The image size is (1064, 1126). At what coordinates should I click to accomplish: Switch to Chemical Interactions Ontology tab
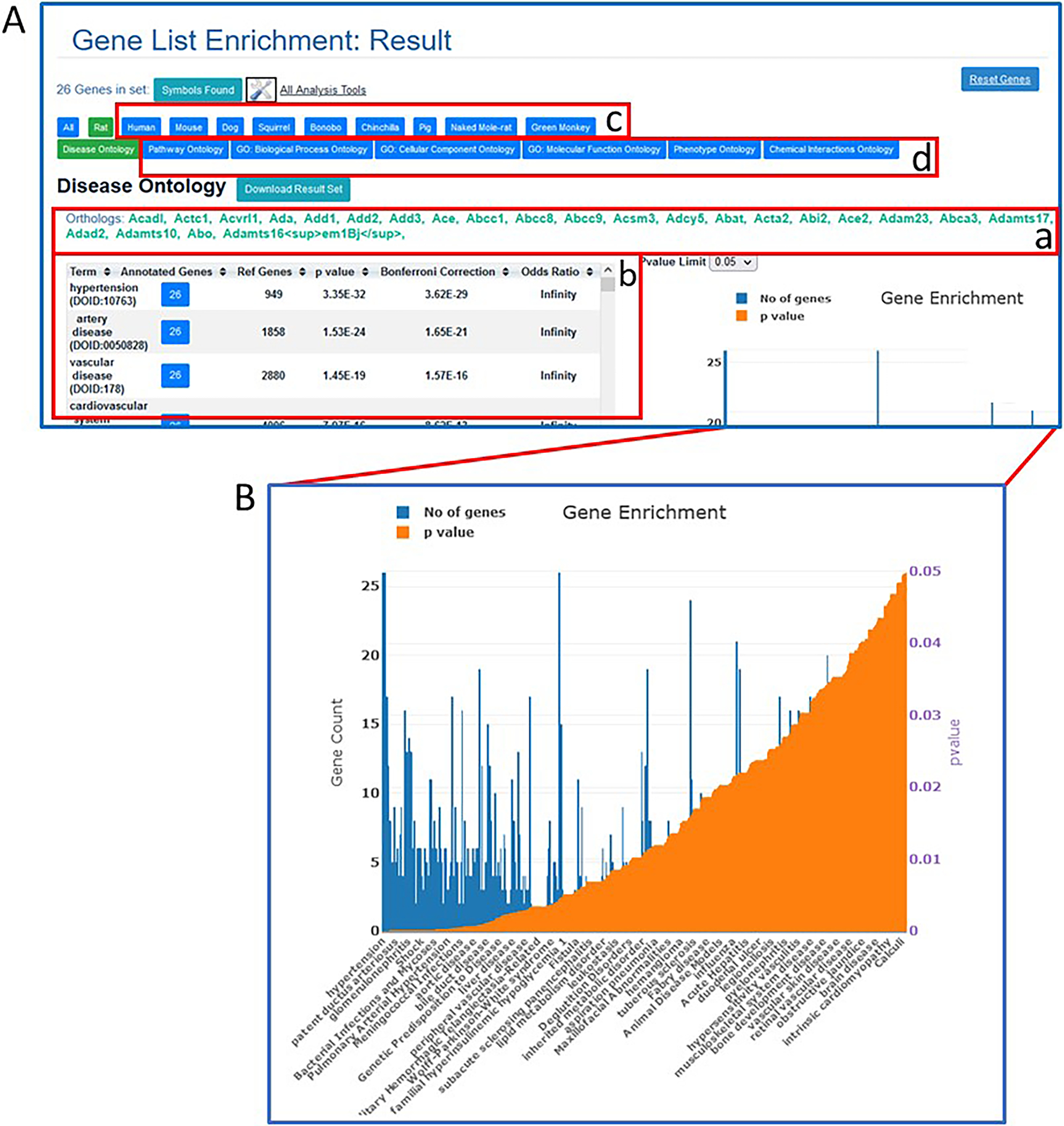point(831,149)
